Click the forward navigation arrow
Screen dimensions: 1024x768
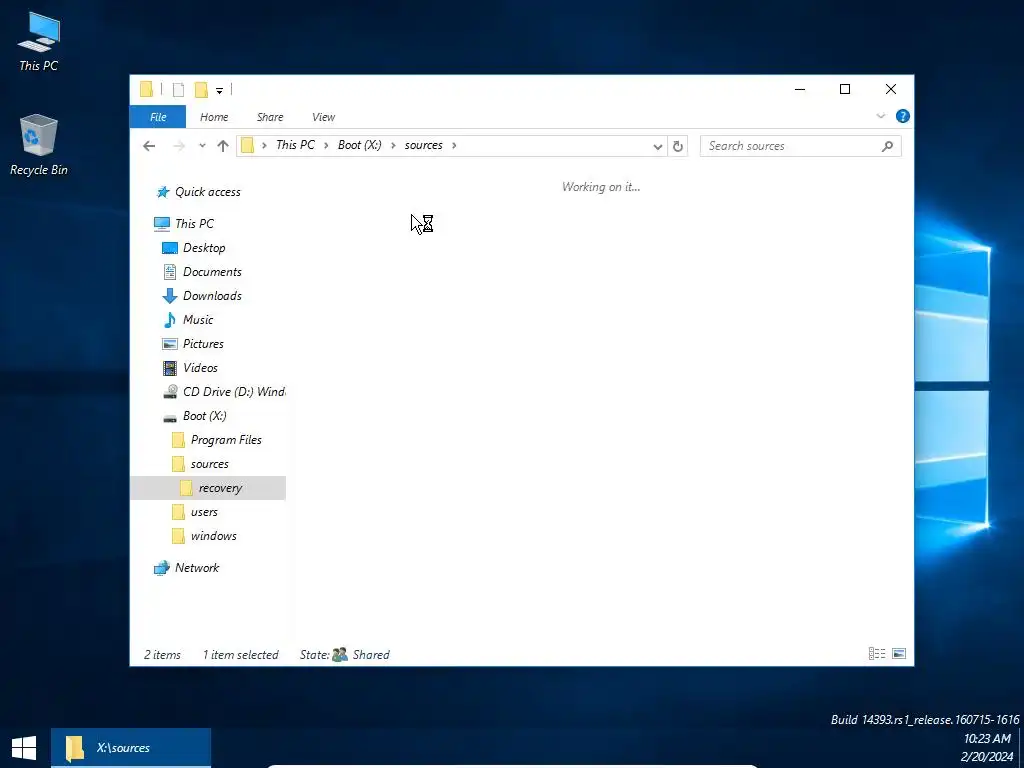[x=179, y=146]
